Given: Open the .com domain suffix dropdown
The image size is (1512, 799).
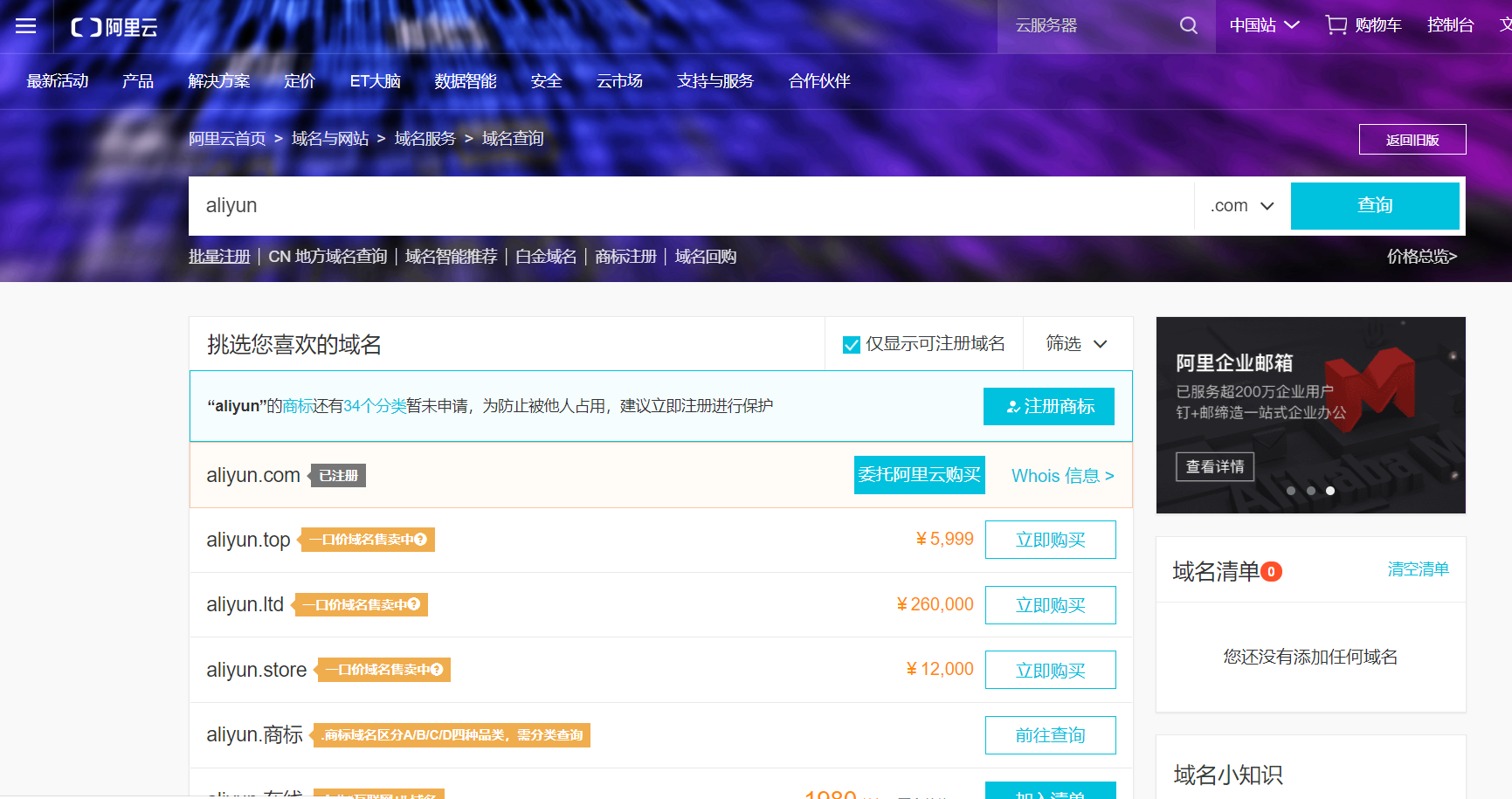Looking at the screenshot, I should coord(1242,206).
